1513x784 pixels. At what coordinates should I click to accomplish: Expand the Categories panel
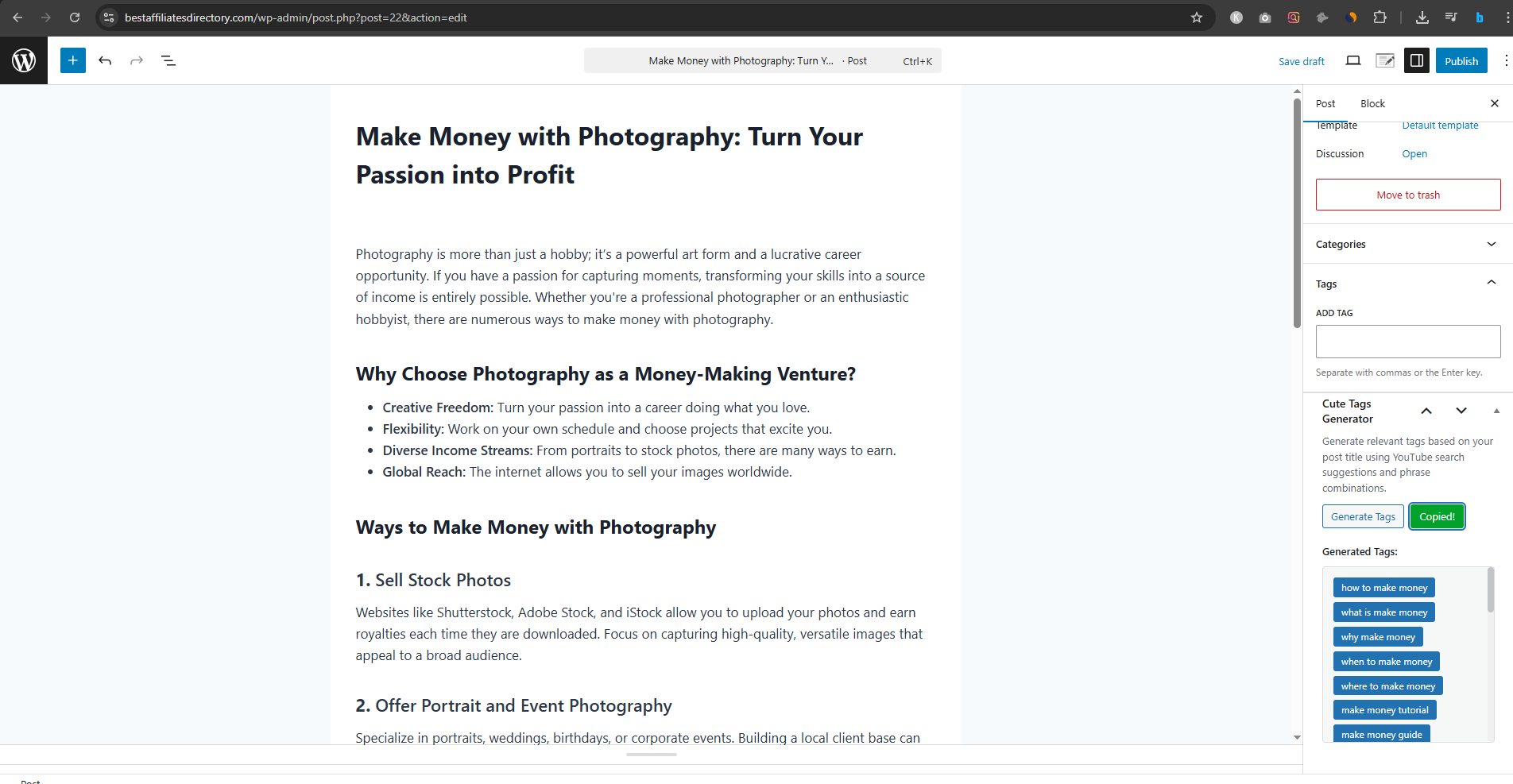[1491, 244]
